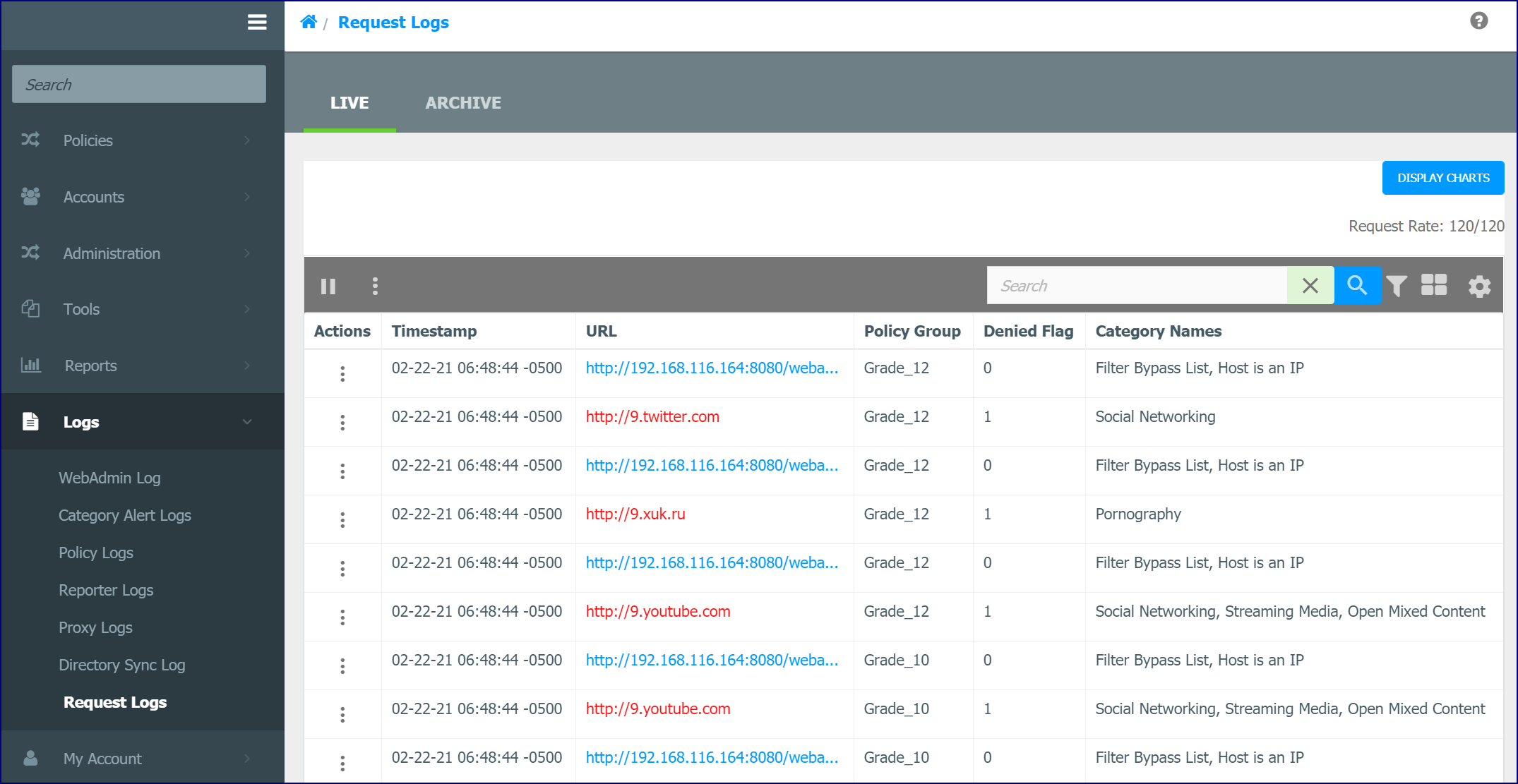Viewport: 1518px width, 784px height.
Task: Open Directory Sync Log menu item
Action: [121, 665]
